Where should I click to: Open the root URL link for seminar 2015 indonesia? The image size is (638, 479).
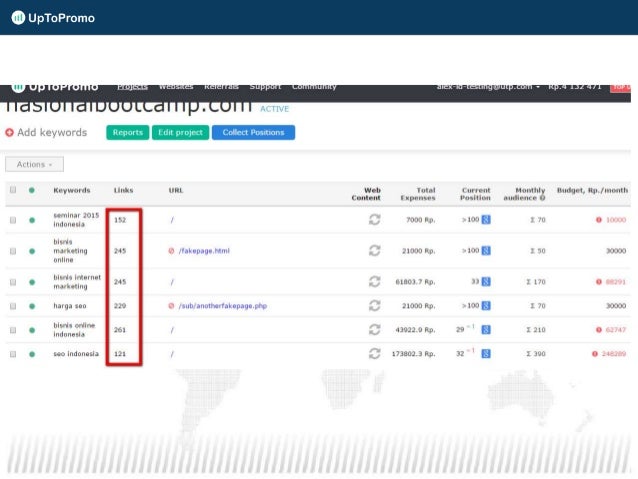(172, 220)
